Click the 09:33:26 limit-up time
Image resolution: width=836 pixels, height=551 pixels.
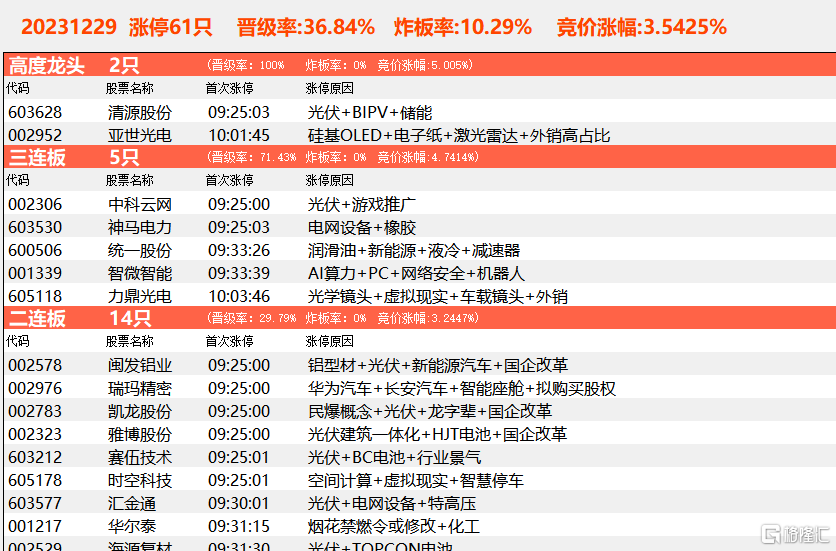(x=239, y=250)
